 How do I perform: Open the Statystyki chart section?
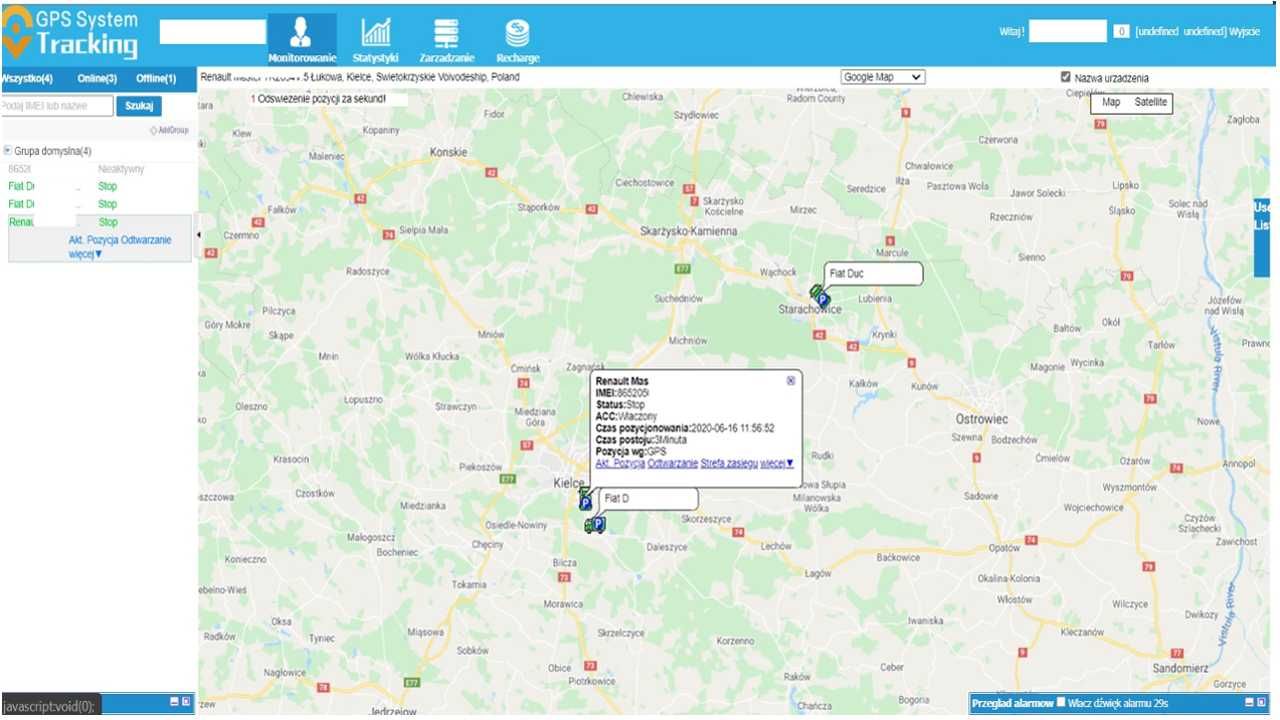pyautogui.click(x=376, y=39)
